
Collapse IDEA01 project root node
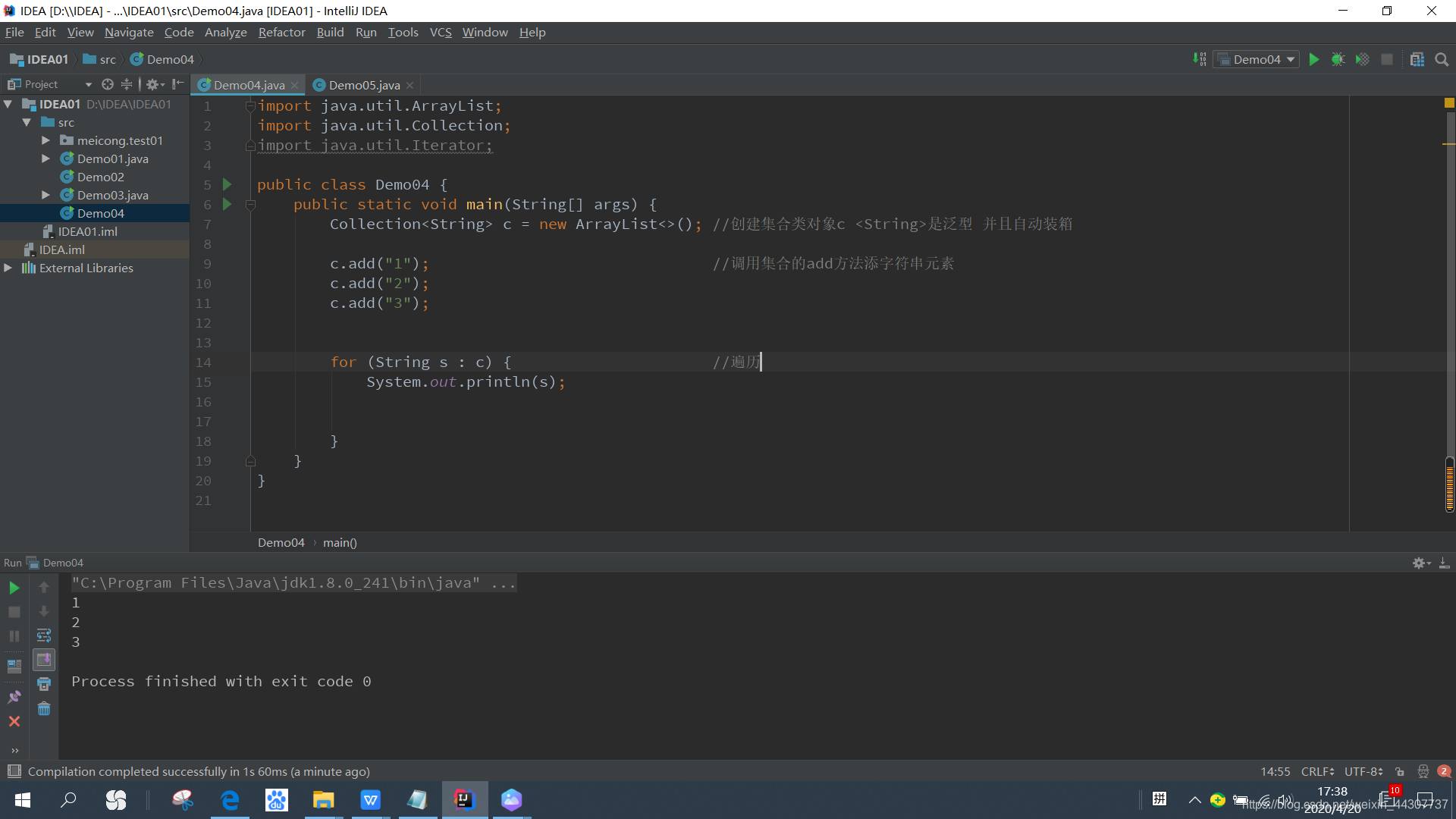8,104
